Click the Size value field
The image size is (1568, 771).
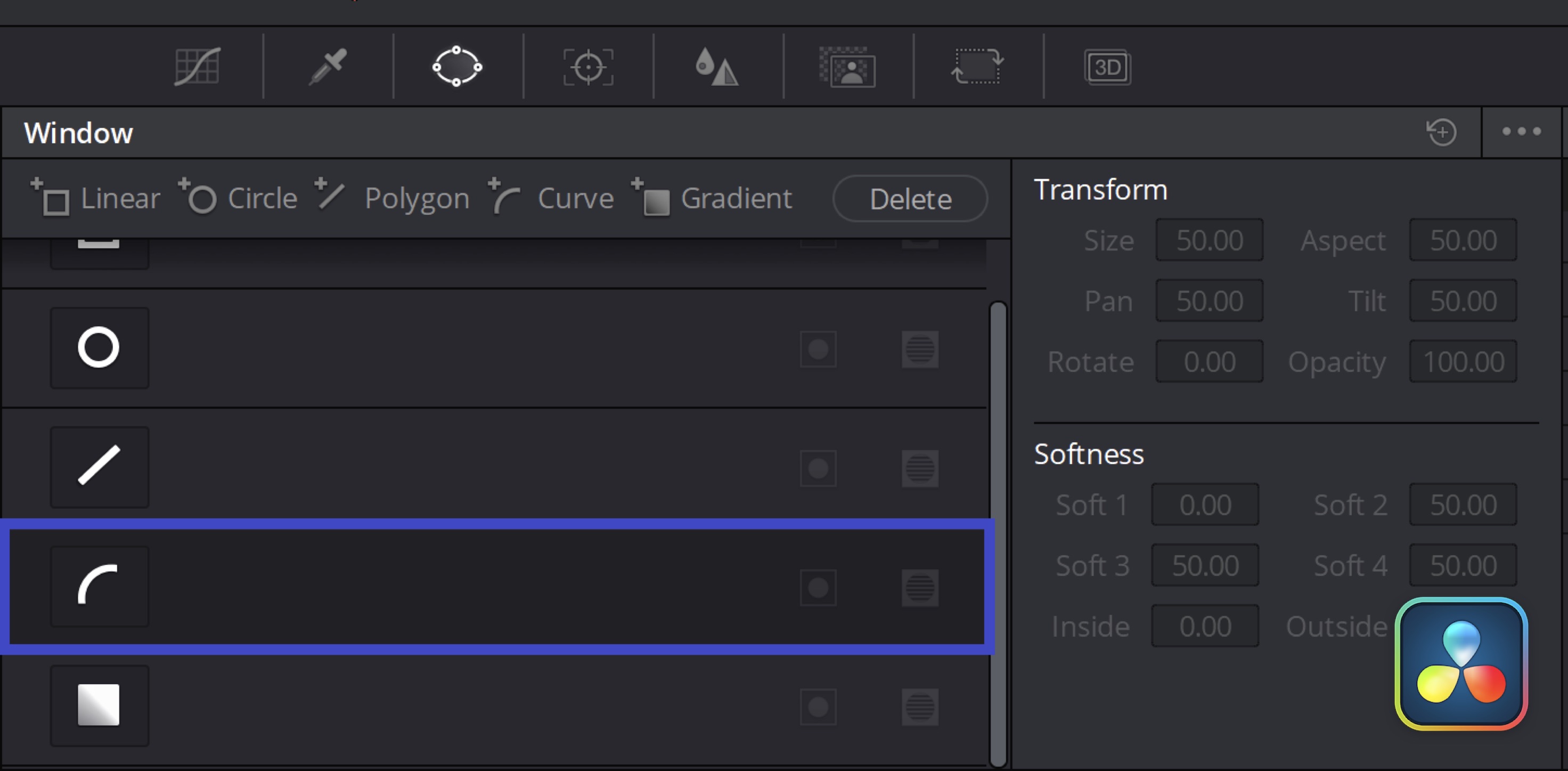pos(1209,240)
